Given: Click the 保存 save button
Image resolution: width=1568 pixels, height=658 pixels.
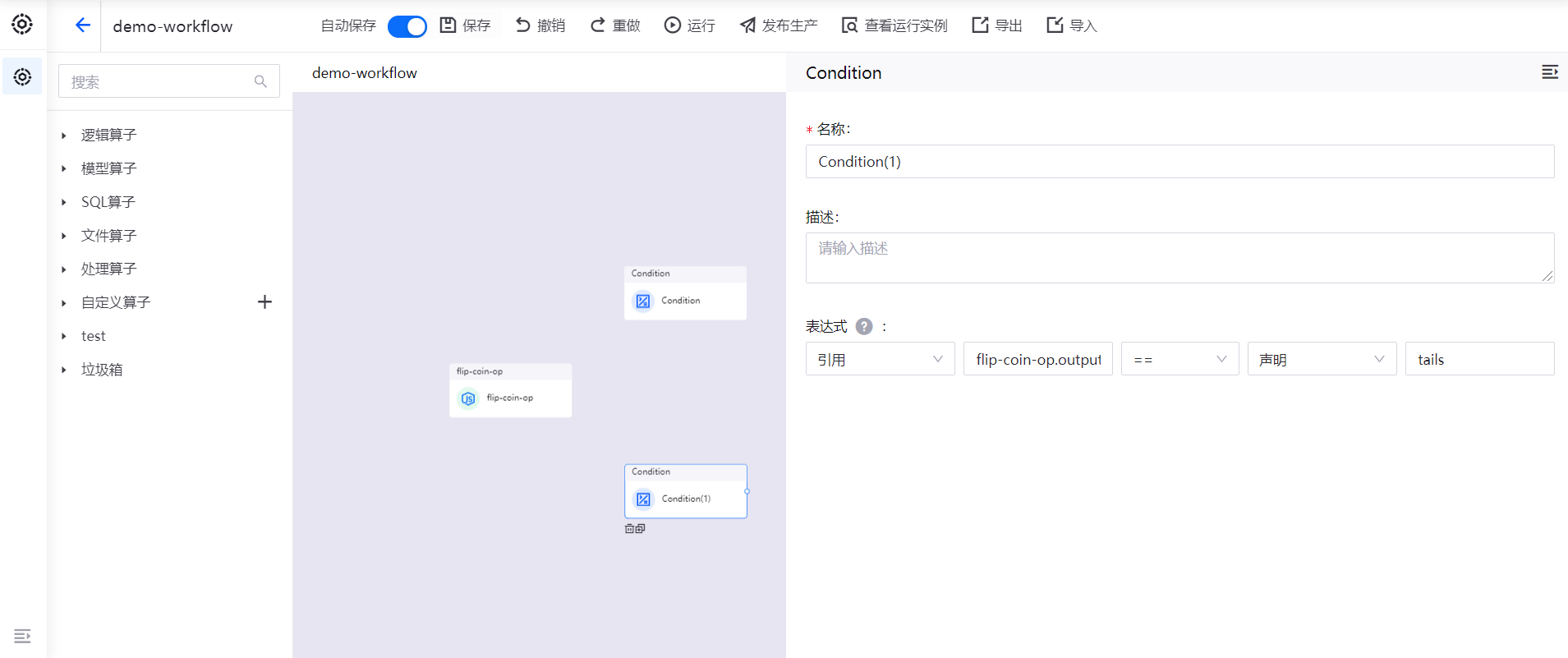Looking at the screenshot, I should 466,25.
